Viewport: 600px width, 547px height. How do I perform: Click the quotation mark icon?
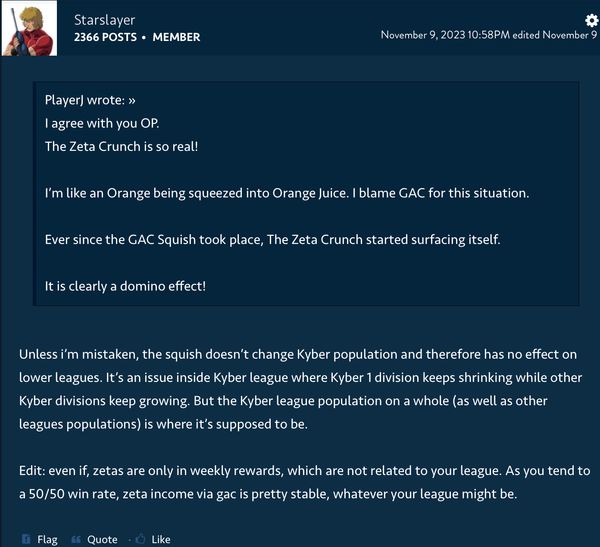76,539
